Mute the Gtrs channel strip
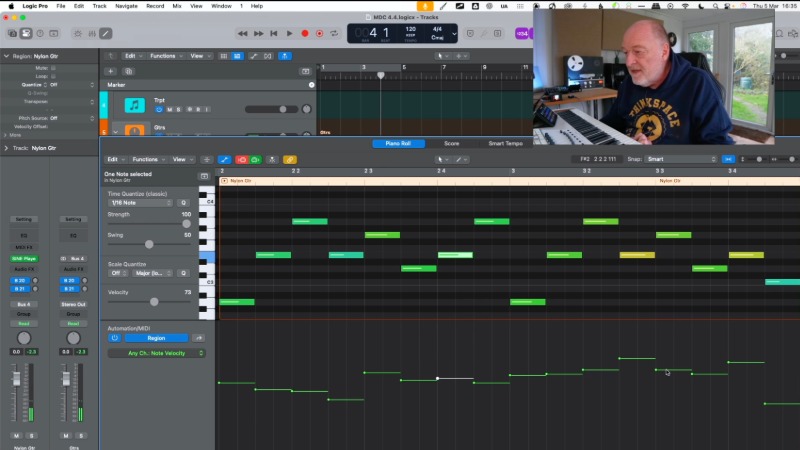800x450 pixels. 66,436
